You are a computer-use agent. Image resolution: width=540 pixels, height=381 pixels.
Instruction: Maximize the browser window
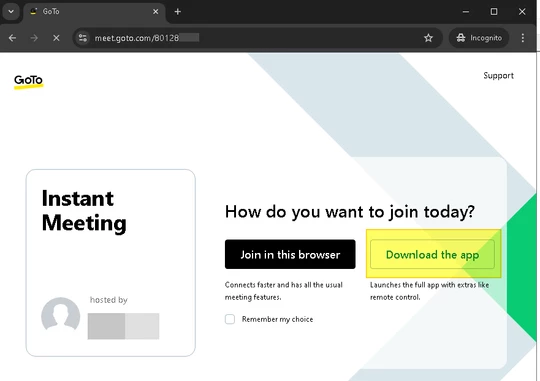[494, 12]
